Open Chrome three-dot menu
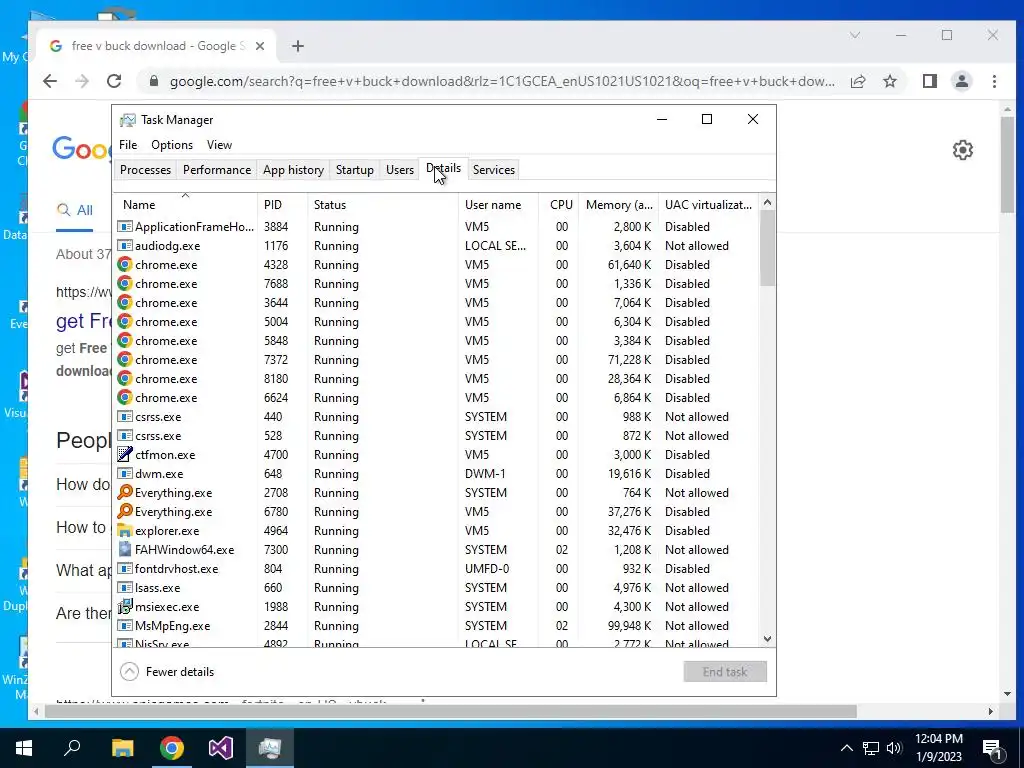Viewport: 1024px width, 768px height. pos(994,81)
